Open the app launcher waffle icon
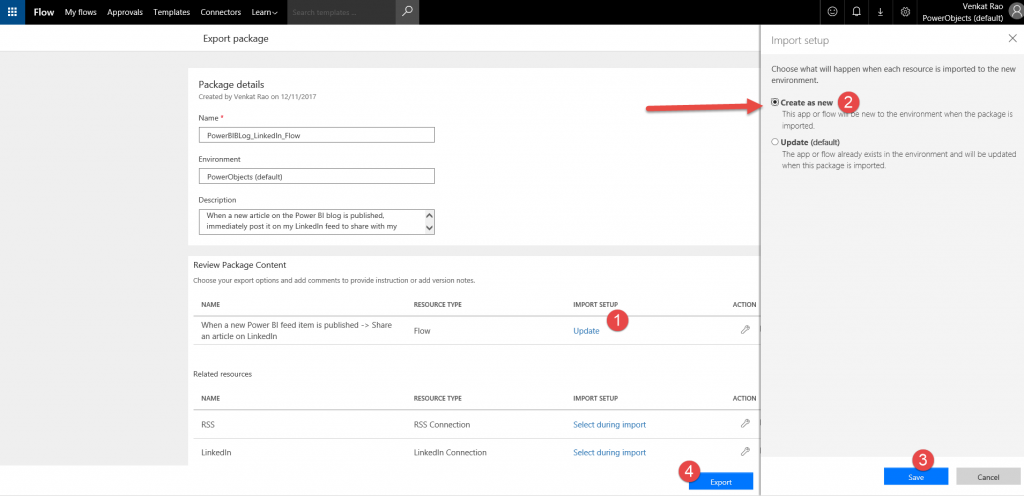 pyautogui.click(x=12, y=12)
